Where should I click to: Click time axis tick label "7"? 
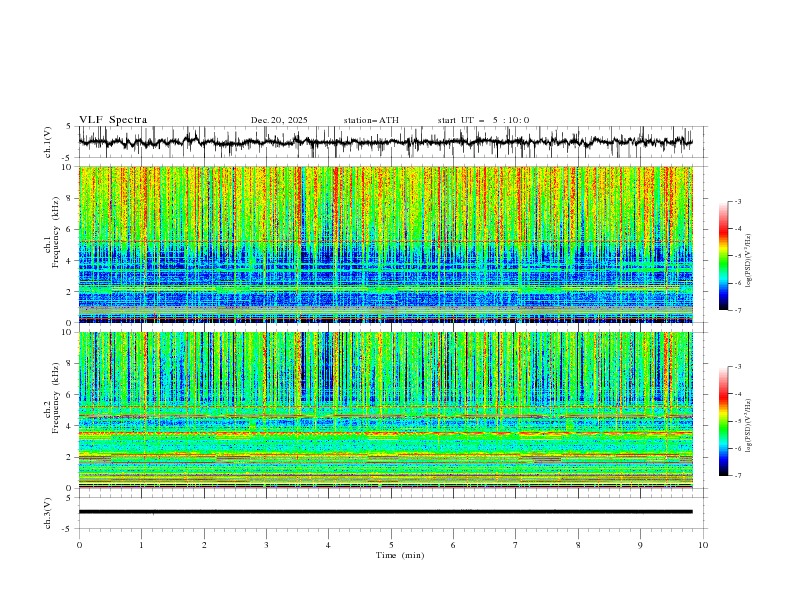[x=516, y=545]
